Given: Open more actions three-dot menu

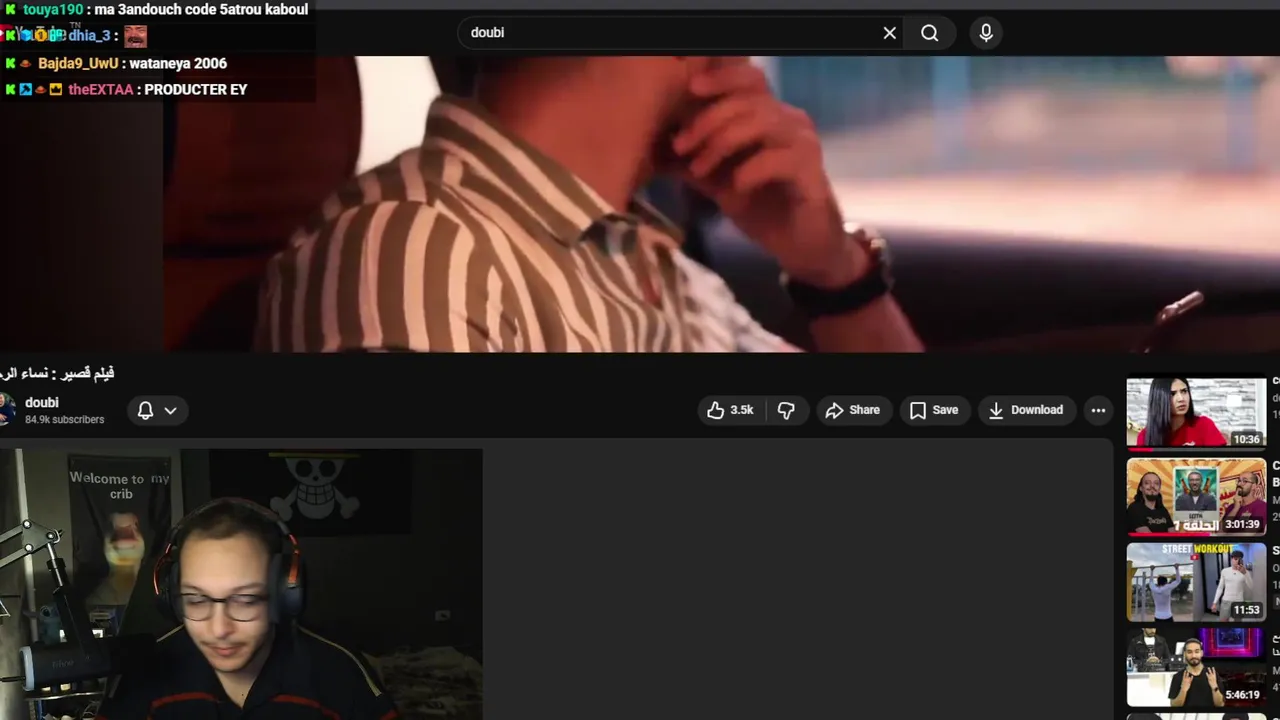Looking at the screenshot, I should point(1098,410).
